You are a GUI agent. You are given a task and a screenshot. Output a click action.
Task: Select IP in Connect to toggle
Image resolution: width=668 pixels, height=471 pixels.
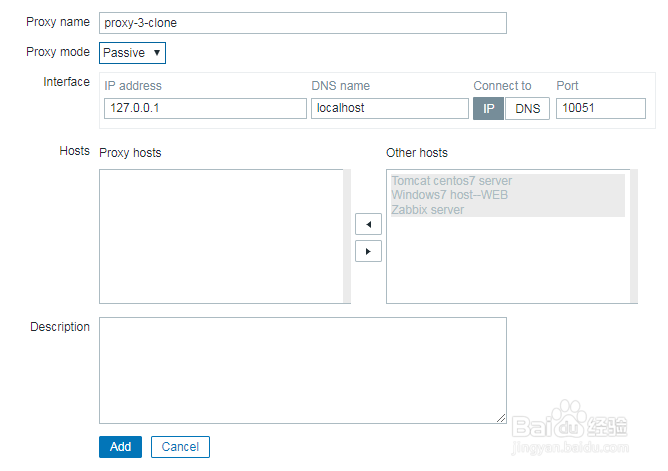[488, 108]
